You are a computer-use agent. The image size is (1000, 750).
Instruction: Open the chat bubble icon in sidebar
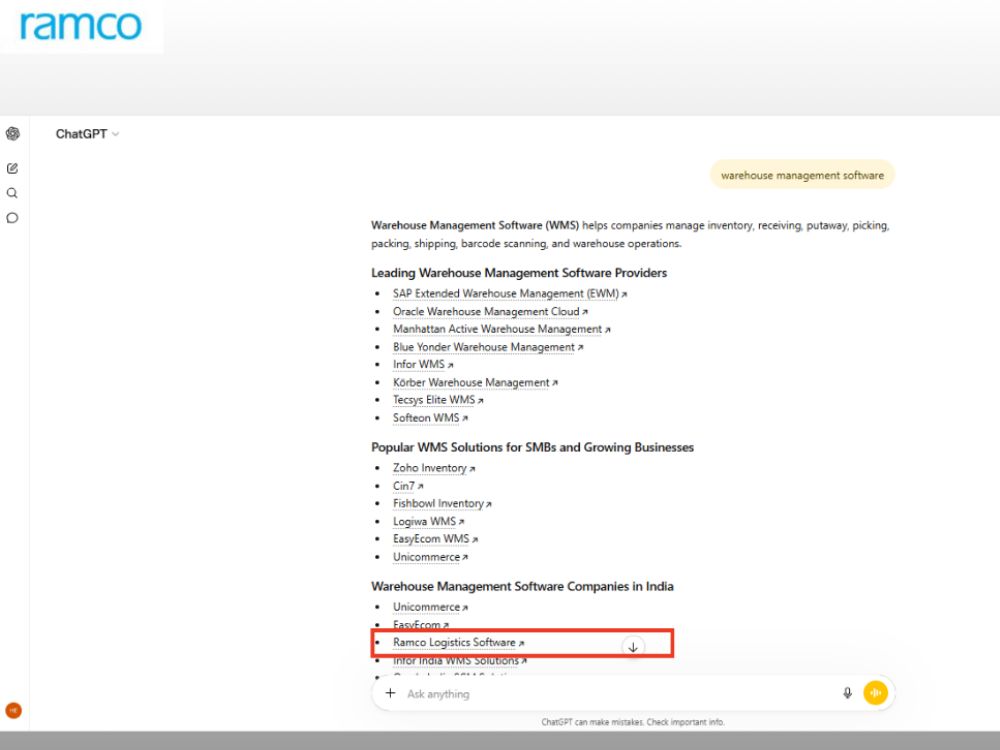[x=12, y=218]
